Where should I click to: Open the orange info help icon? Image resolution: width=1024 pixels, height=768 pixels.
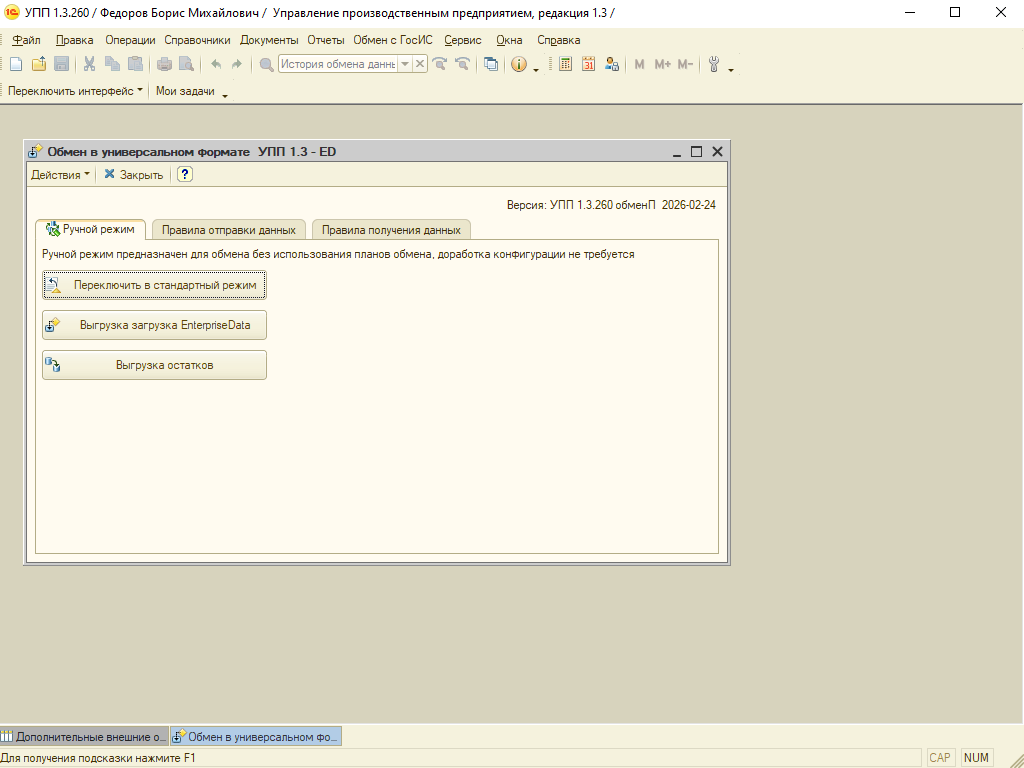click(519, 64)
